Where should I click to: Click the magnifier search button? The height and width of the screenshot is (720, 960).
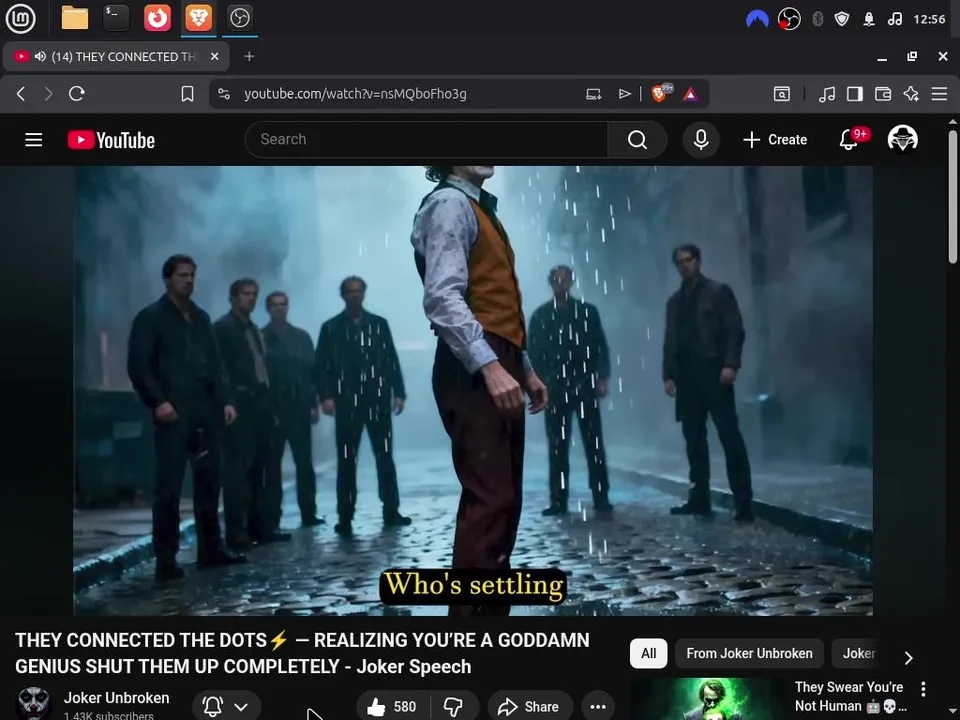tap(637, 140)
